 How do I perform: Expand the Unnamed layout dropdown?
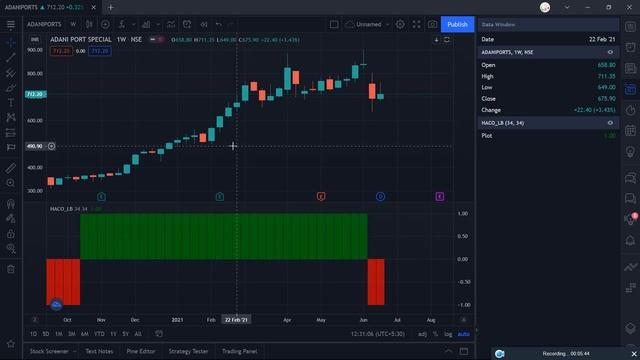click(x=387, y=24)
